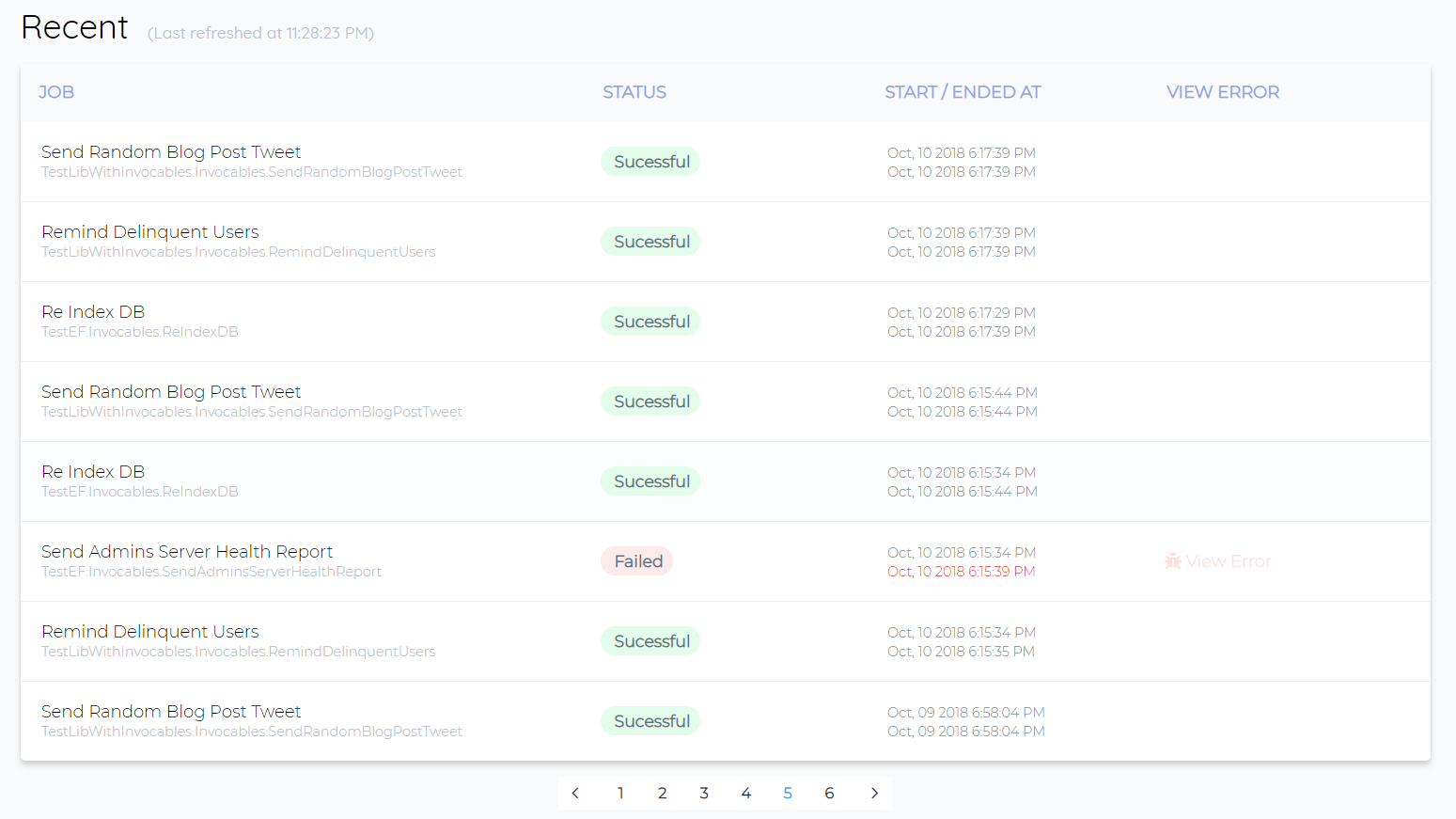Click the Oct, 09 2018 6:58:04 PM start time
Viewport: 1456px width, 819px height.
point(966,712)
